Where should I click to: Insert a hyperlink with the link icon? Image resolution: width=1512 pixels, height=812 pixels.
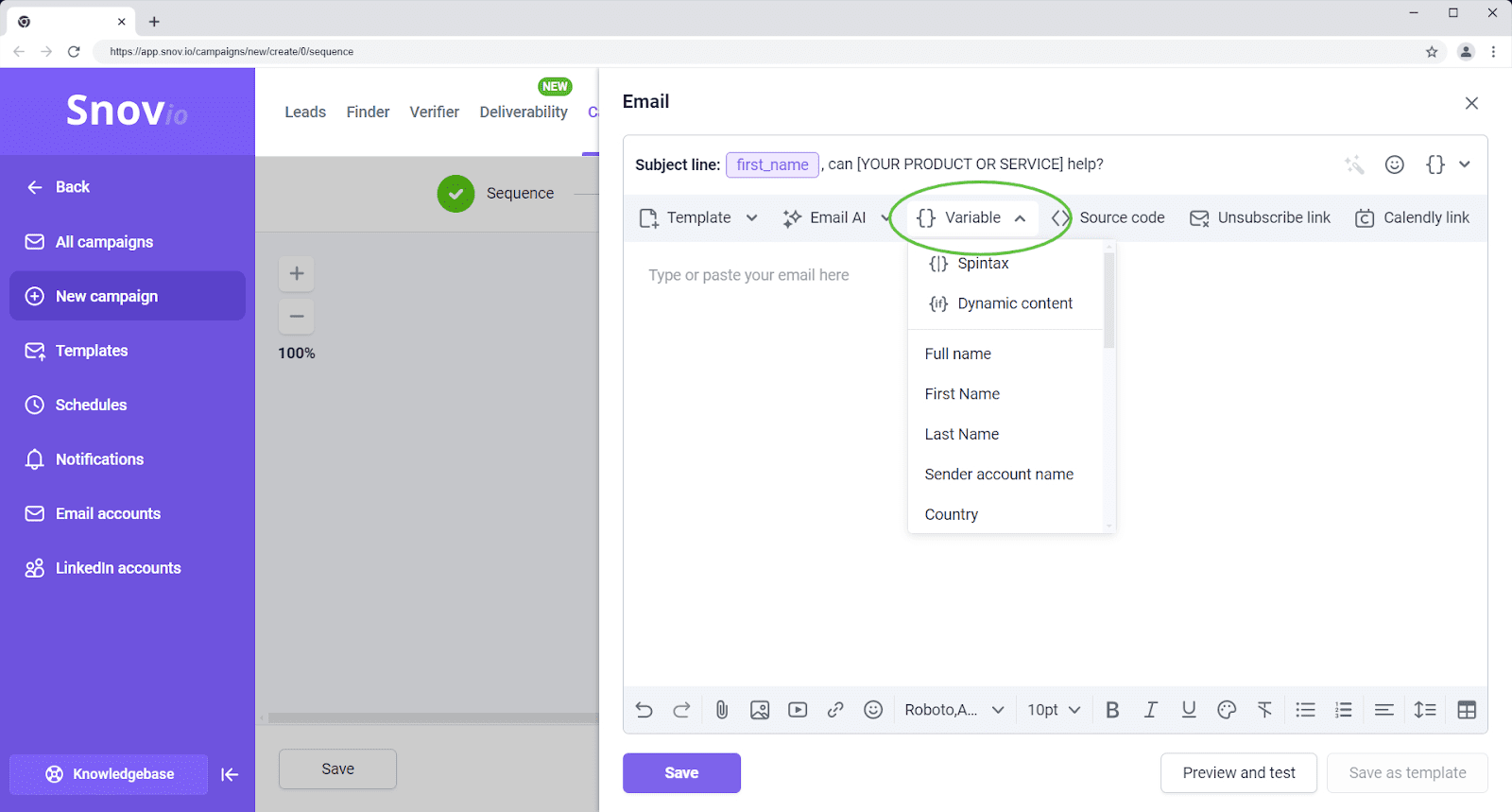835,710
